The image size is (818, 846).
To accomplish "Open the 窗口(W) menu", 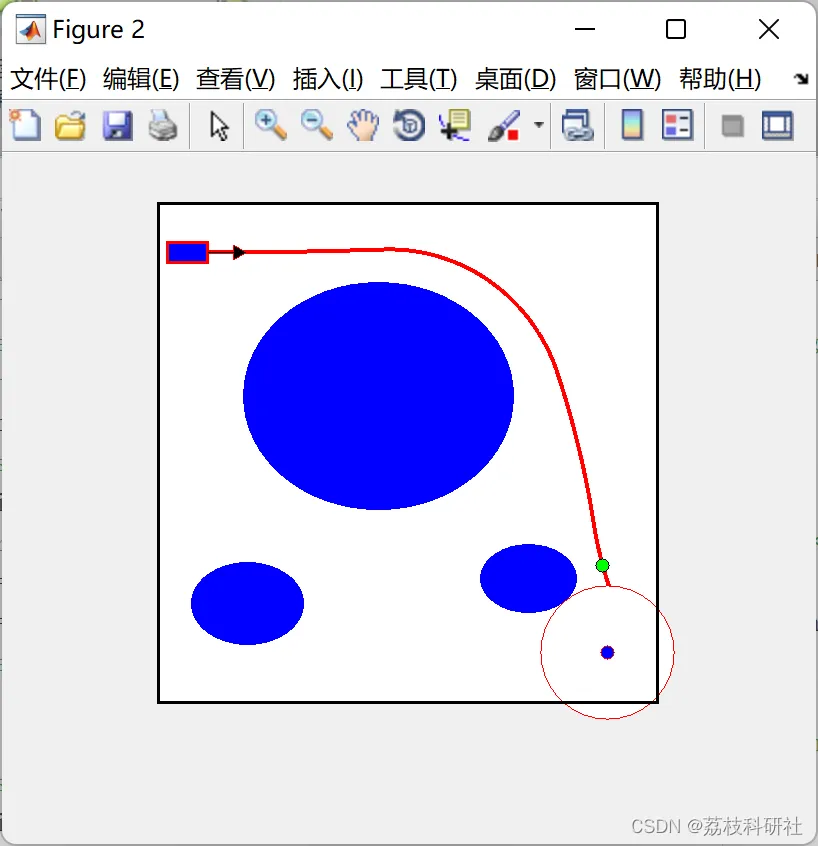I will coord(617,79).
